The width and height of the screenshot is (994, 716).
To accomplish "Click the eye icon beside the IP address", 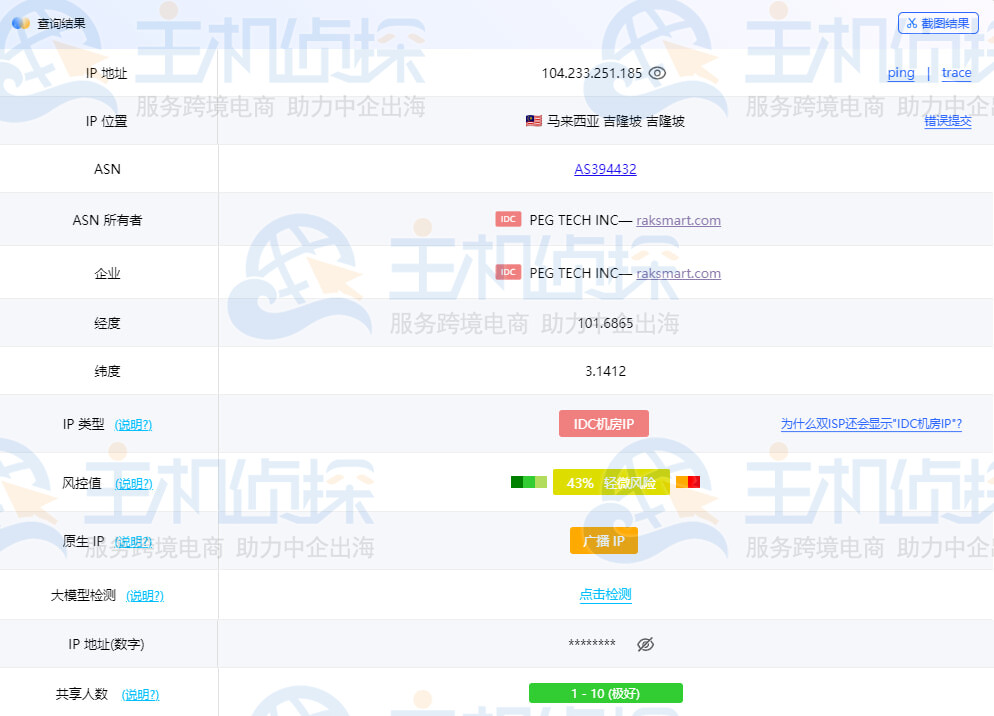I will (x=657, y=73).
